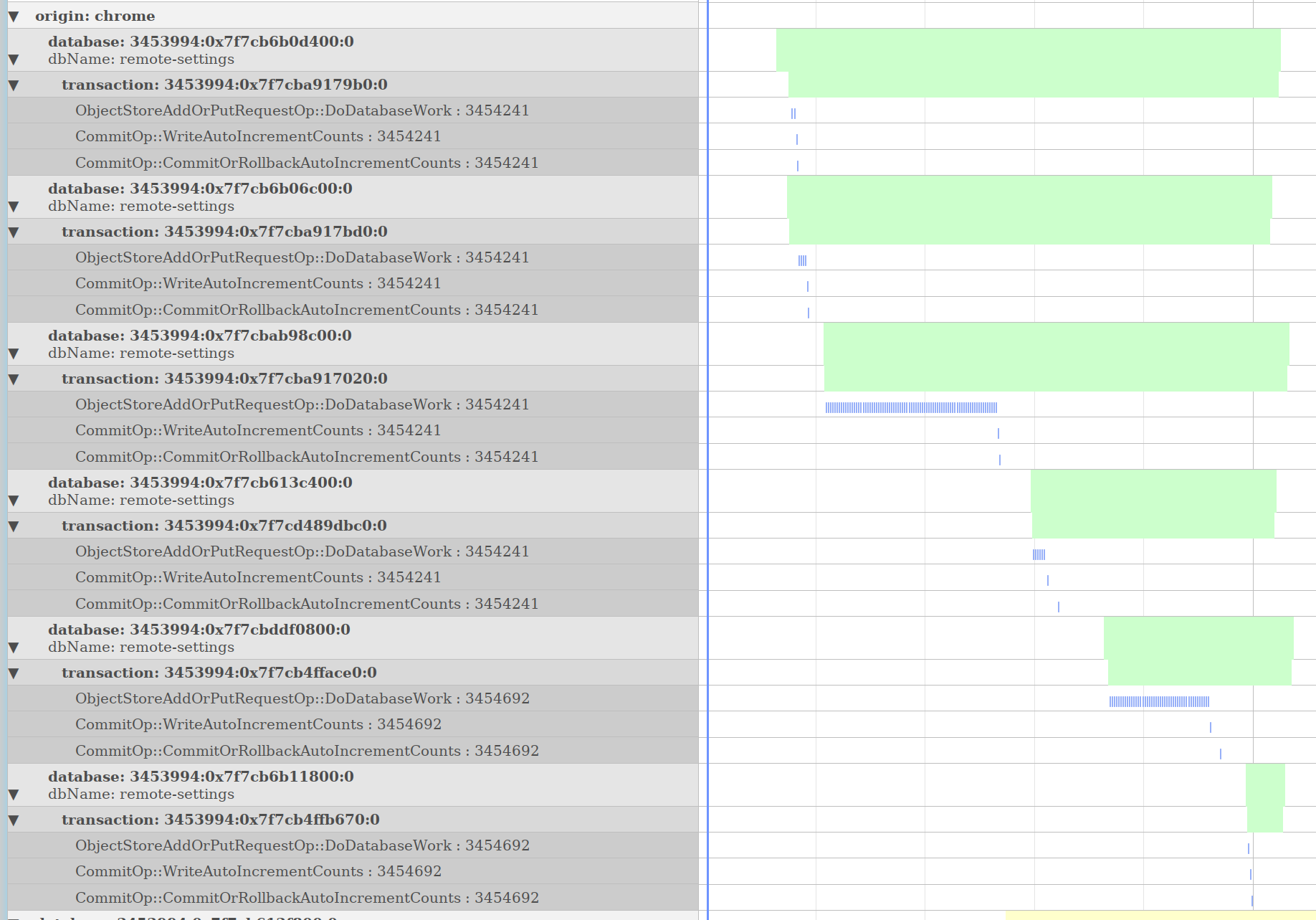Collapse transaction 3453994:0x7f7cba917020:0
This screenshot has height=920, width=1316.
13,379
